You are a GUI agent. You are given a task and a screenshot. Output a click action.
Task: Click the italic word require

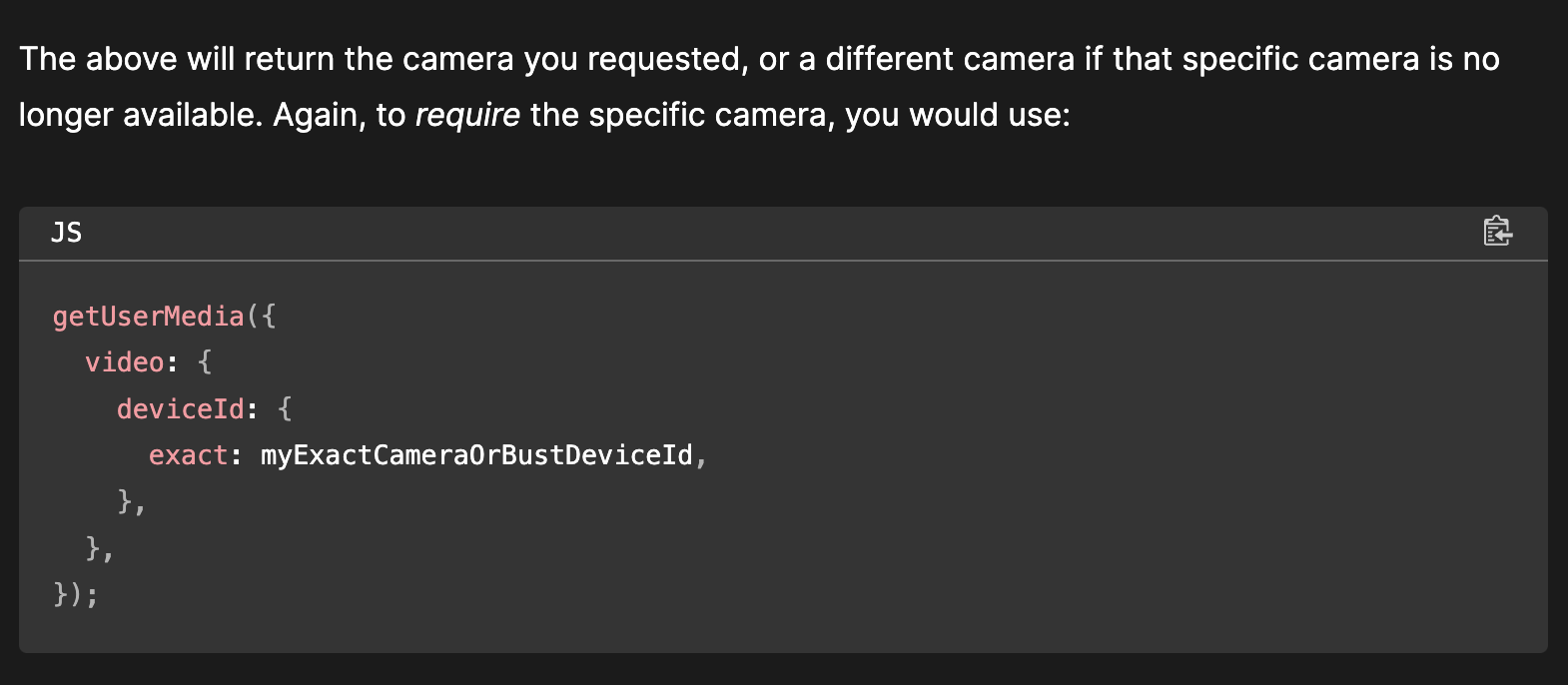[x=467, y=115]
